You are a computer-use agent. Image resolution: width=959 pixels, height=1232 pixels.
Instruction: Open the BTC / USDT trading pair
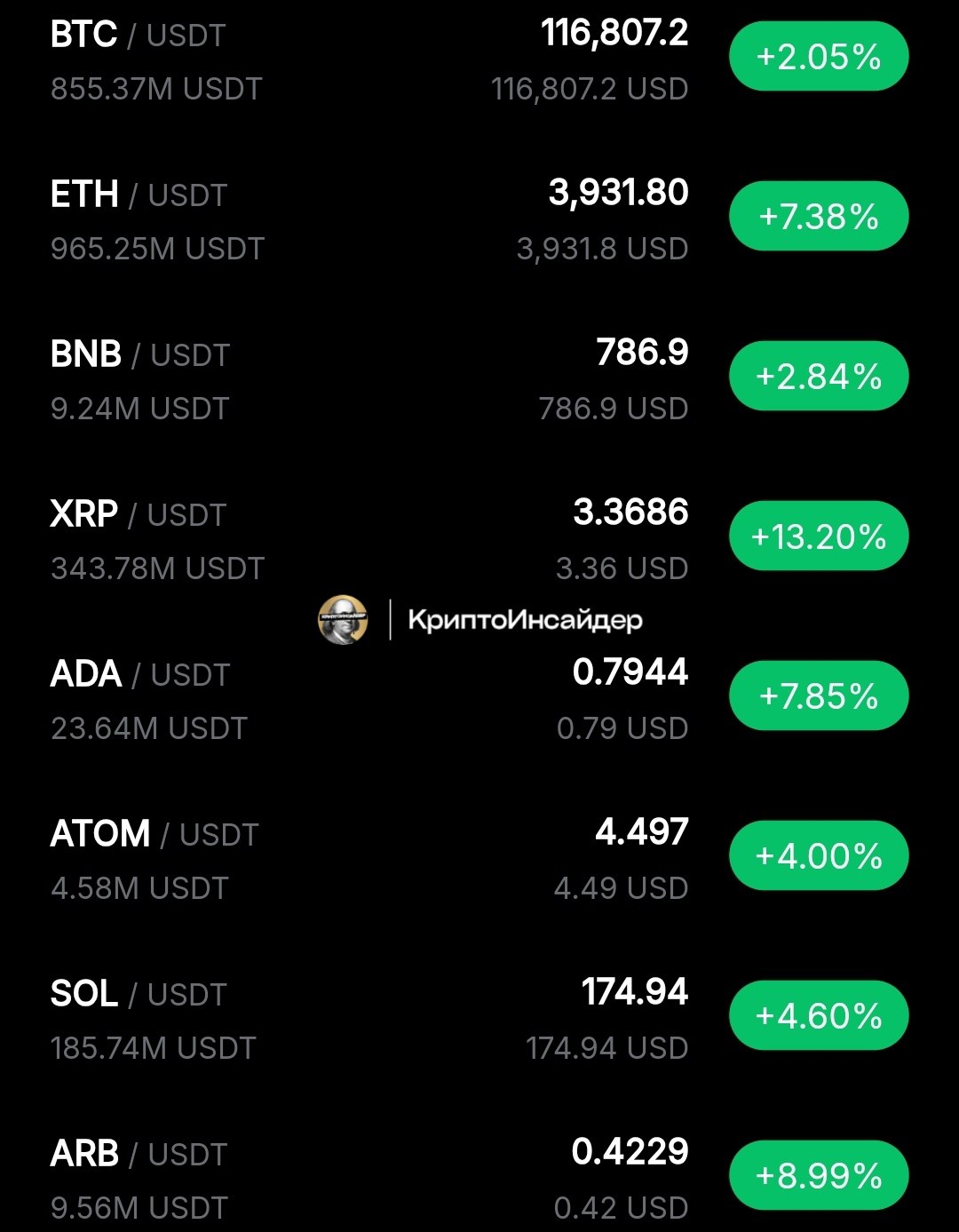(x=139, y=36)
